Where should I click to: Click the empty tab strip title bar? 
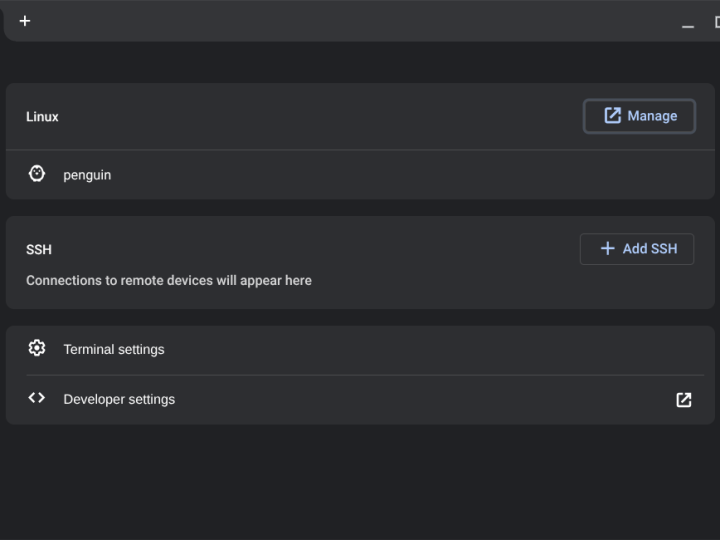[x=350, y=21]
